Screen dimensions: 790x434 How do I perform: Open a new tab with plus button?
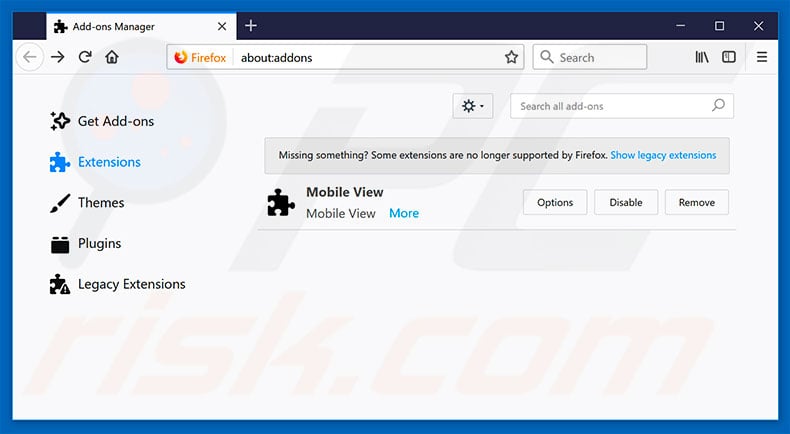[x=250, y=26]
